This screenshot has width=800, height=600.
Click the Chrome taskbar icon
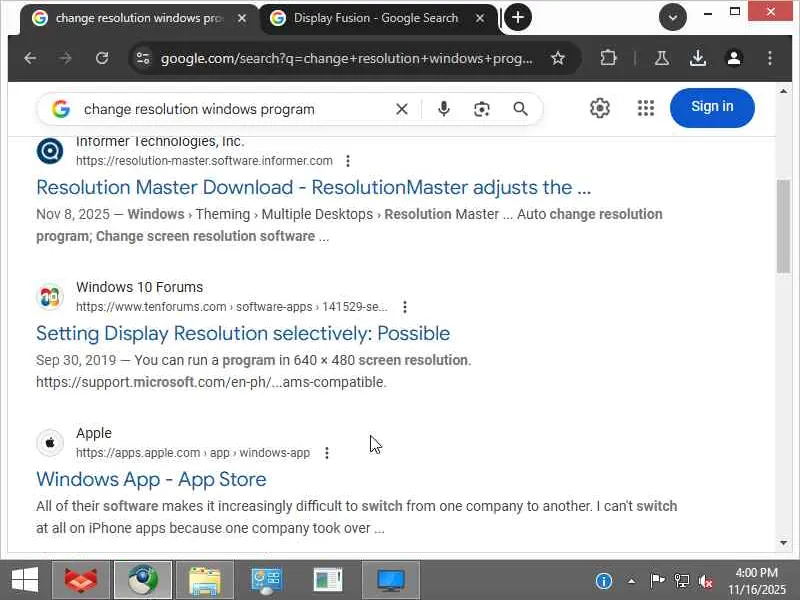pos(143,581)
